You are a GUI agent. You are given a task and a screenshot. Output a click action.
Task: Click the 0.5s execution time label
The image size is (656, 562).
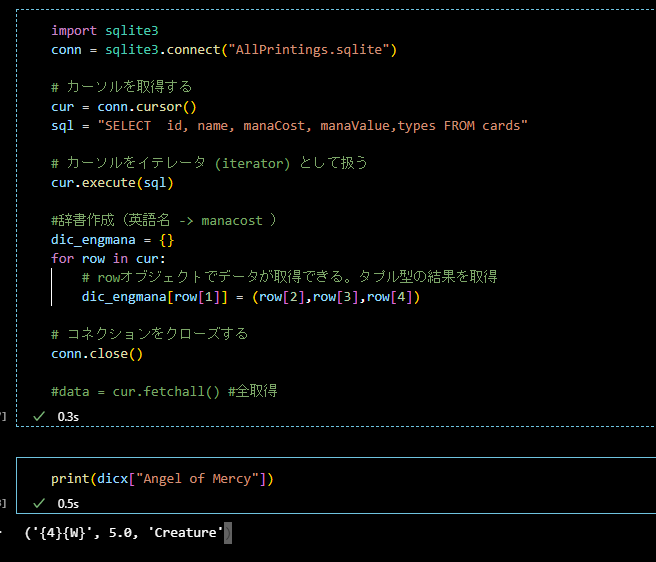[x=68, y=503]
